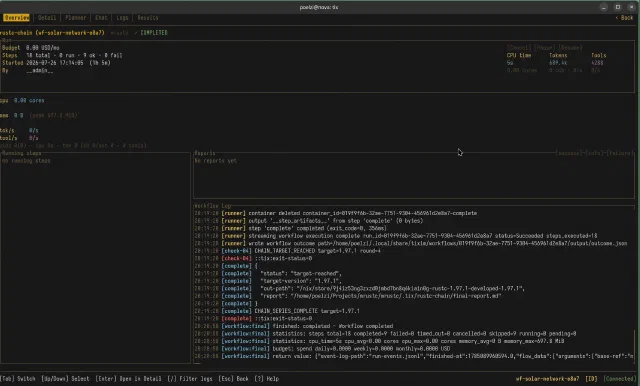Switch to the Chat tab
Screen dimensions: 640x386
click(x=101, y=18)
